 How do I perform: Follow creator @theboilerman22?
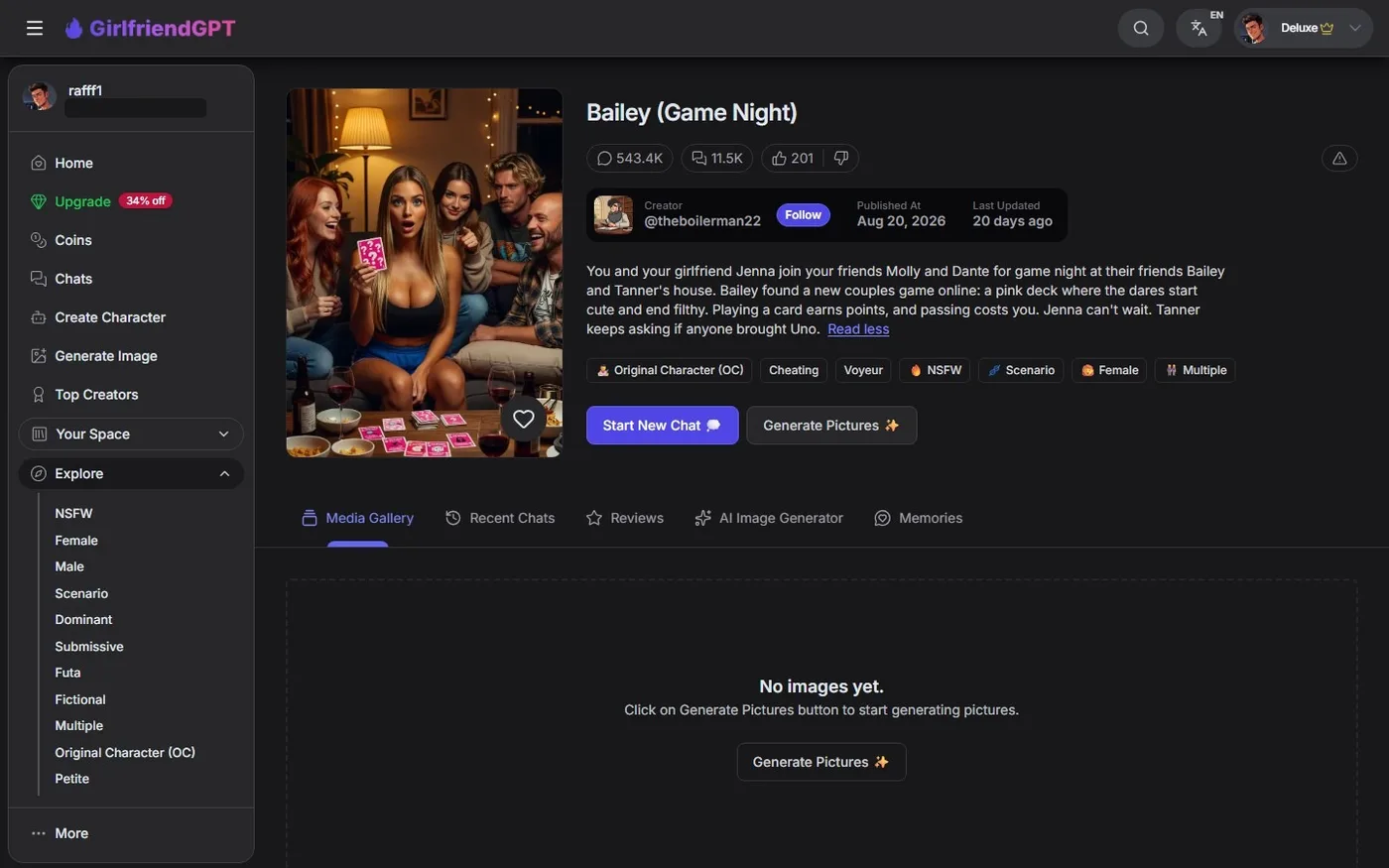click(803, 214)
